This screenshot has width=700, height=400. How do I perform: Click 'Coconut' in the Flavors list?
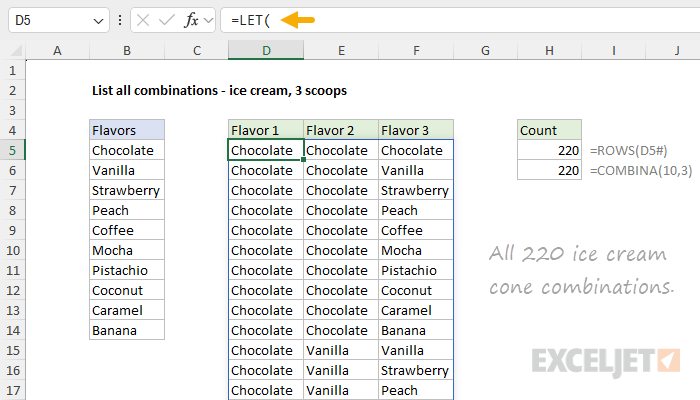pos(127,291)
